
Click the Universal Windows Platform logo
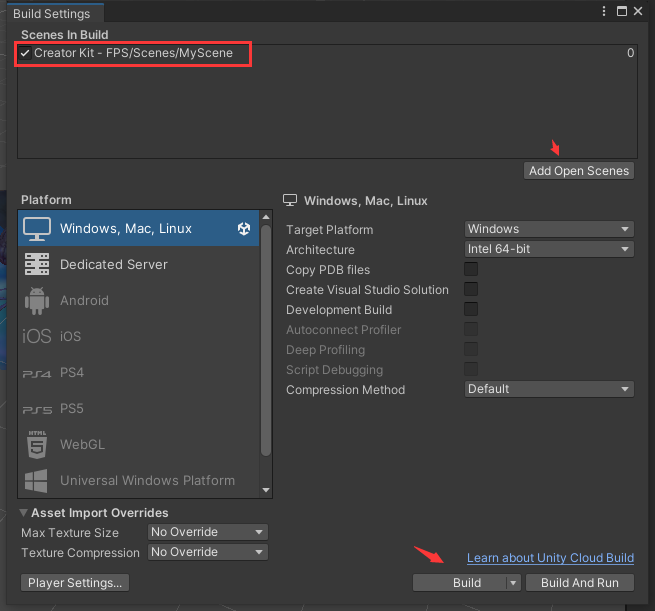click(x=36, y=481)
